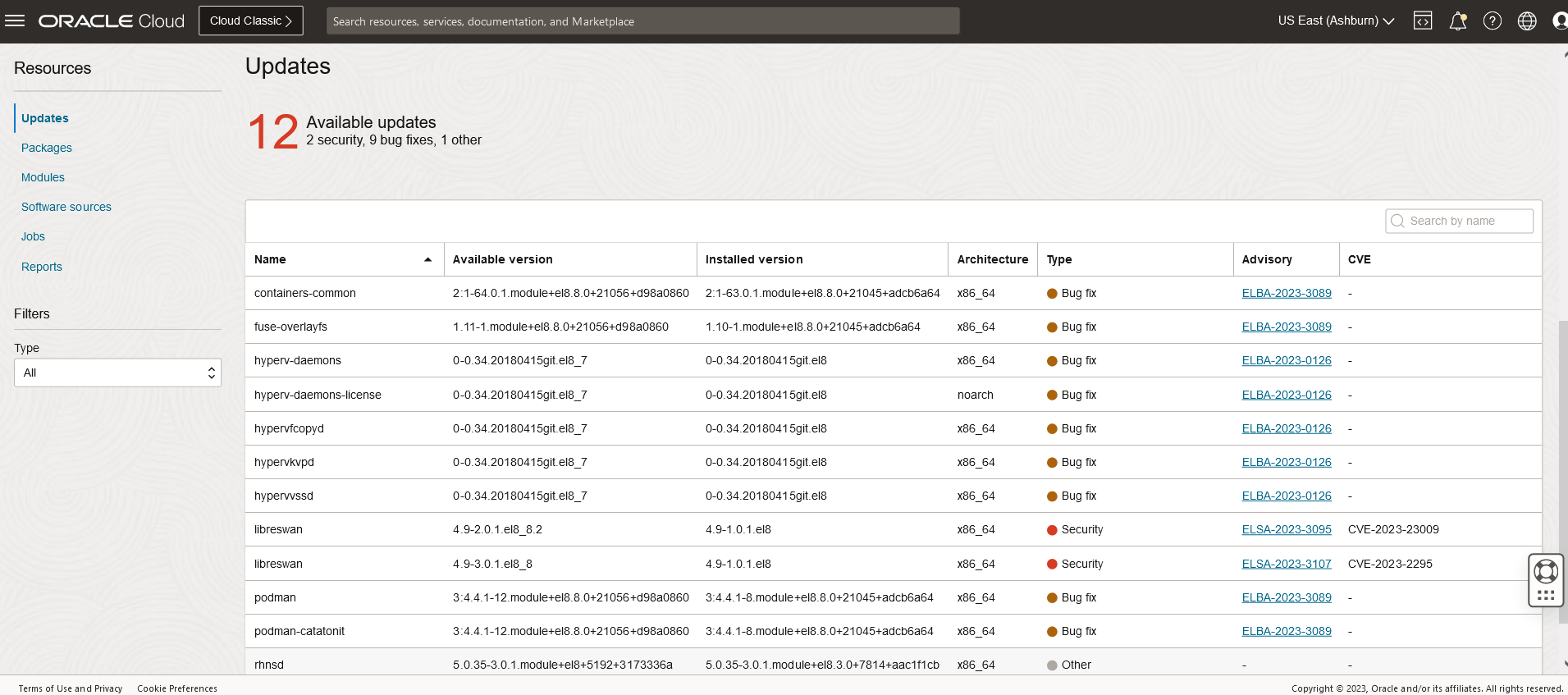Open the Cloud Shell developer tools icon
The height and width of the screenshot is (695, 1568).
[1423, 21]
